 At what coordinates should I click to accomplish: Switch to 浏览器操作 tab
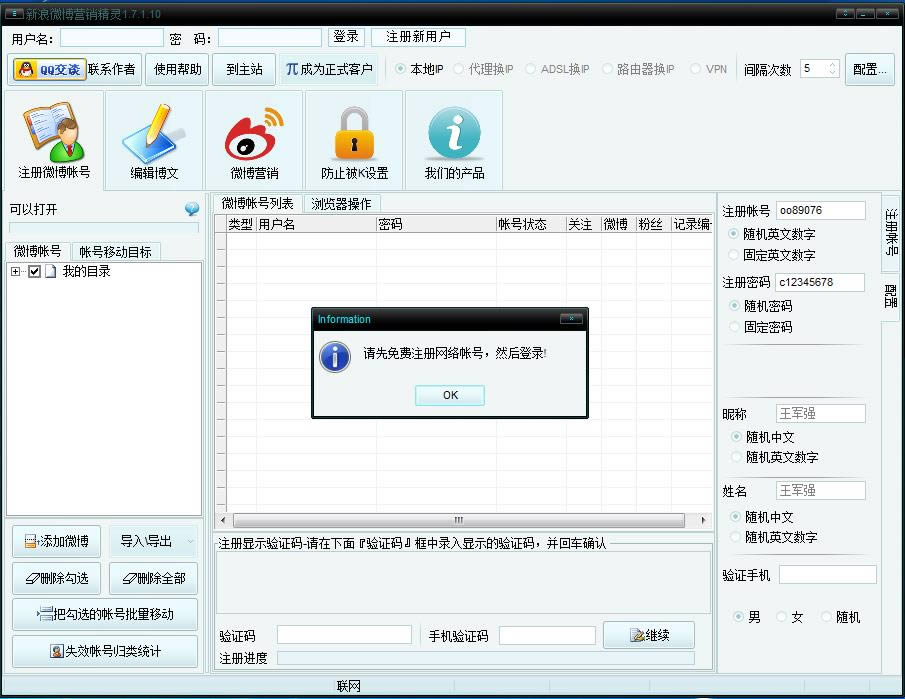341,204
